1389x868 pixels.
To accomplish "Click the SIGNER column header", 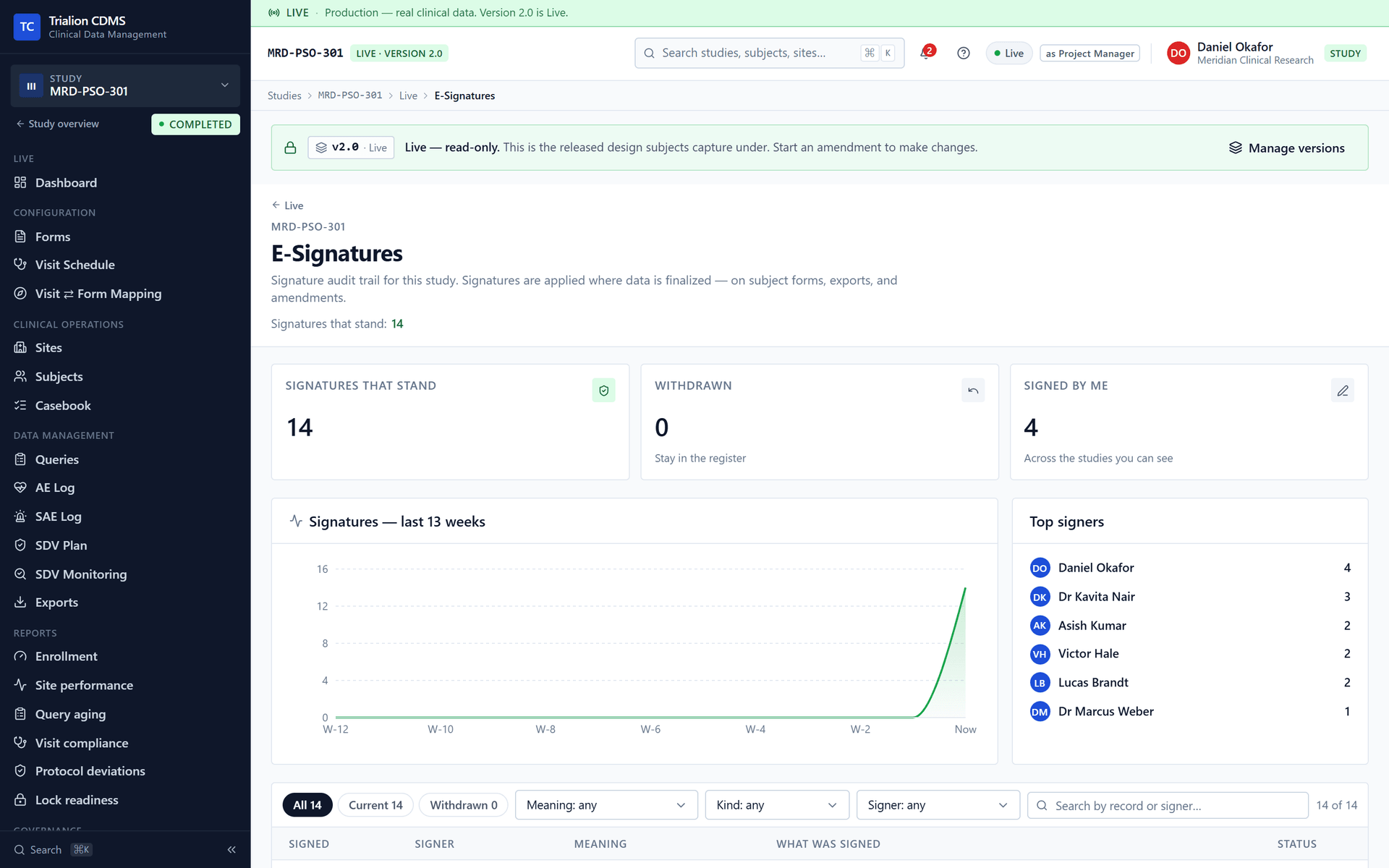I will (x=434, y=844).
